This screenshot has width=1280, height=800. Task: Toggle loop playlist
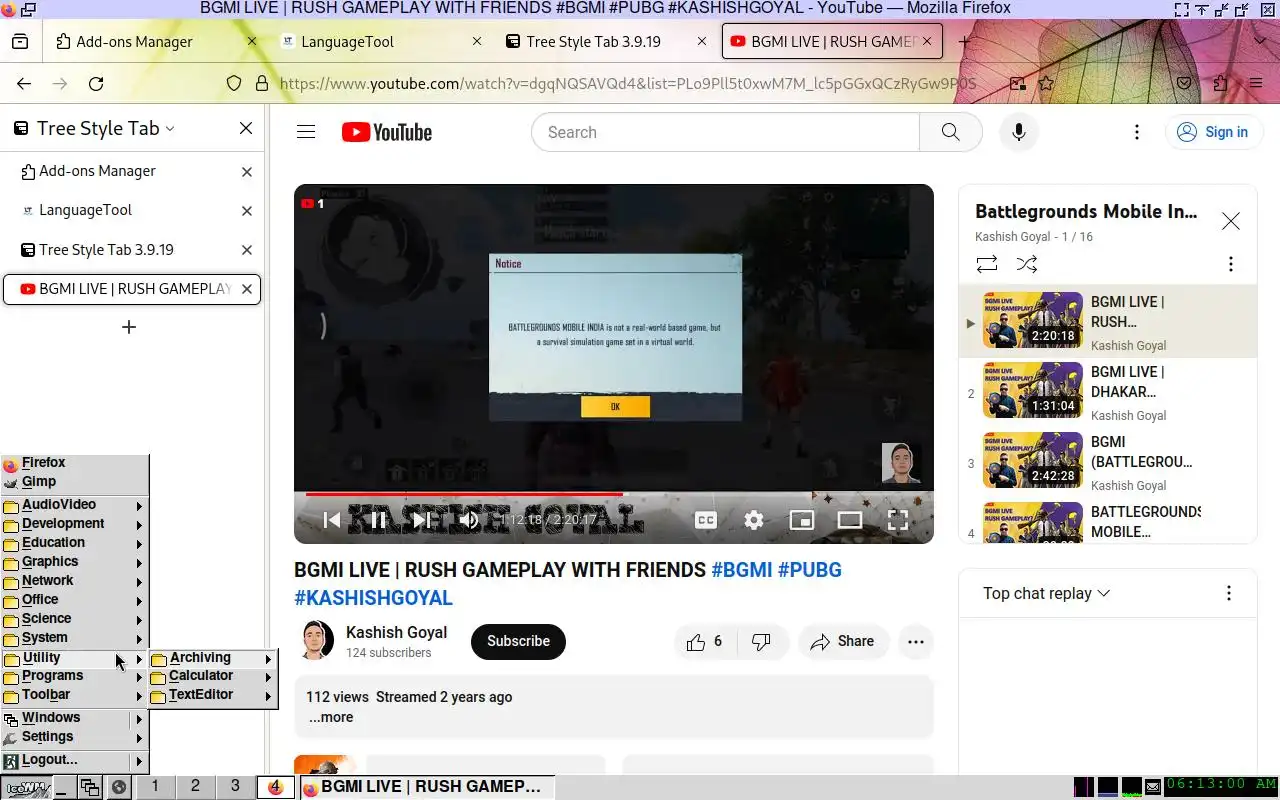coord(987,264)
